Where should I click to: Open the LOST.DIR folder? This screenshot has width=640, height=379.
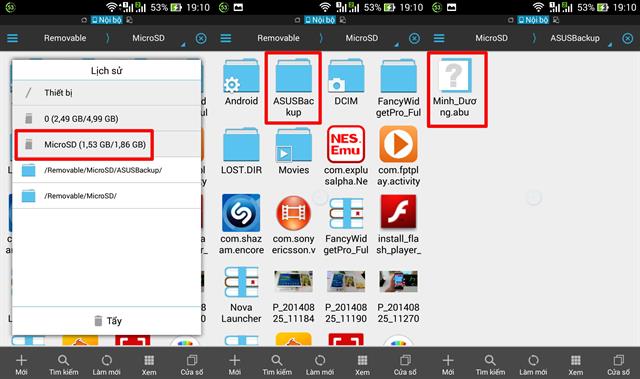point(241,151)
